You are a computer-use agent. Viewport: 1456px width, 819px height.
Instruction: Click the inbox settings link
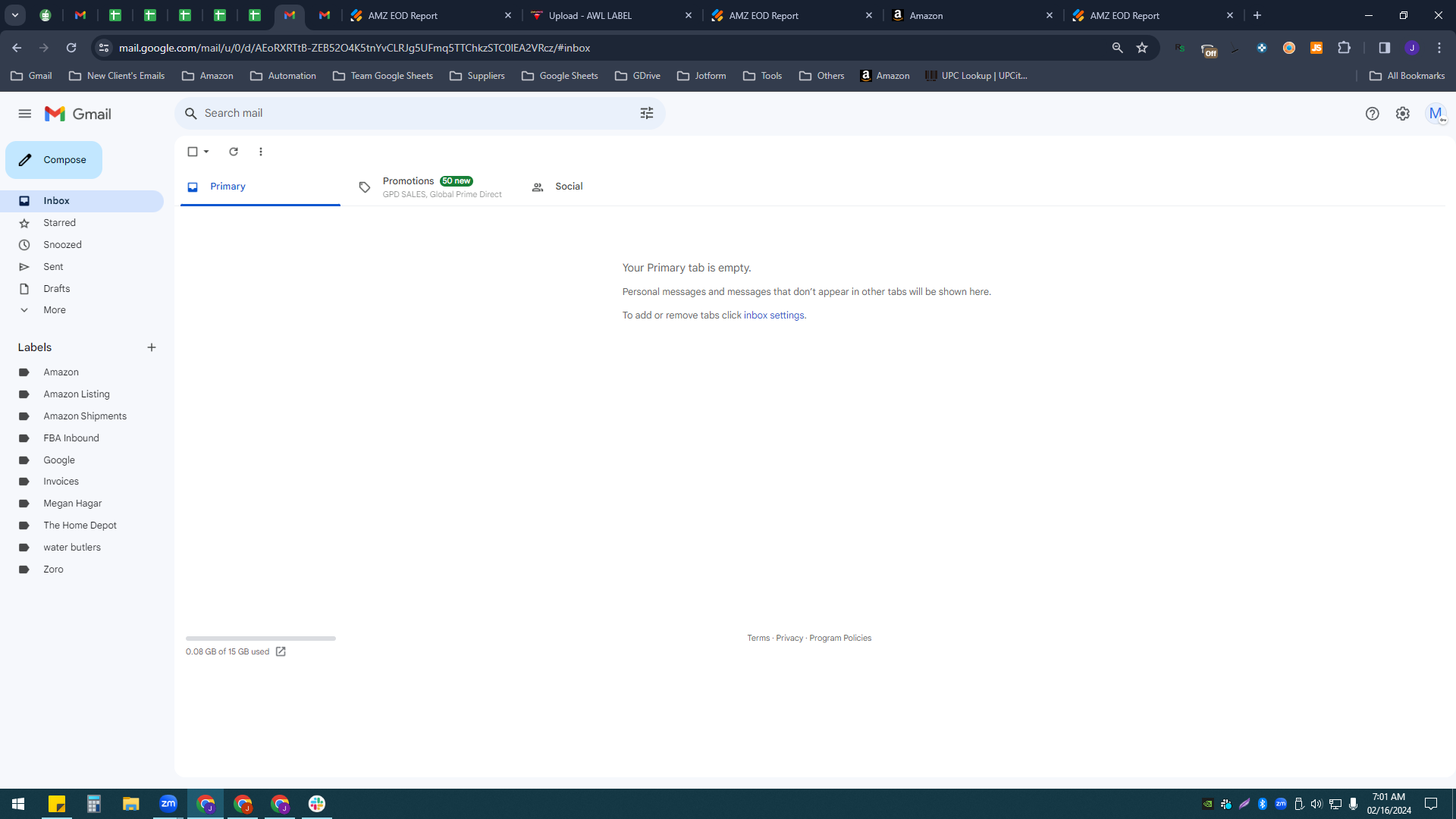[773, 315]
